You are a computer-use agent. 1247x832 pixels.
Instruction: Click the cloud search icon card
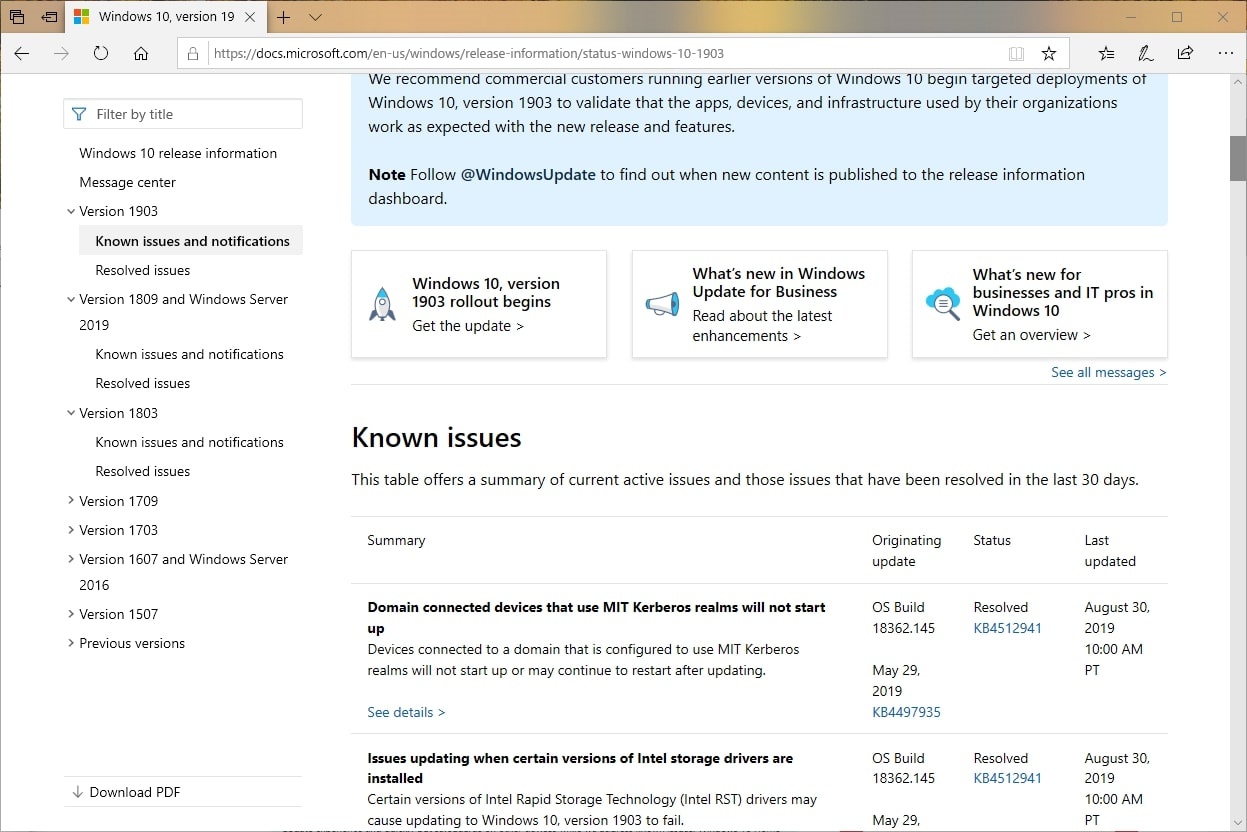click(943, 304)
